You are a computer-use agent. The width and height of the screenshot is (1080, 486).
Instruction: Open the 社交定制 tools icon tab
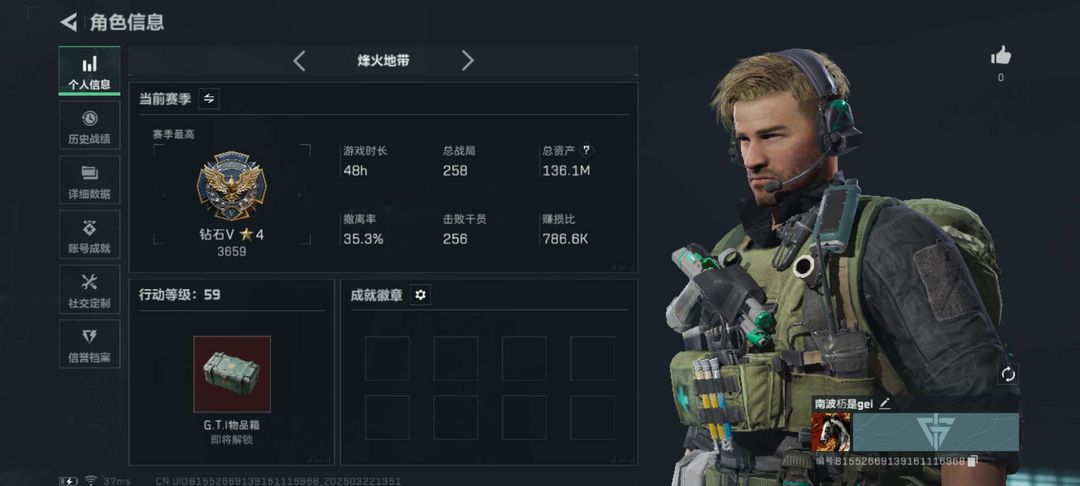pyautogui.click(x=90, y=289)
